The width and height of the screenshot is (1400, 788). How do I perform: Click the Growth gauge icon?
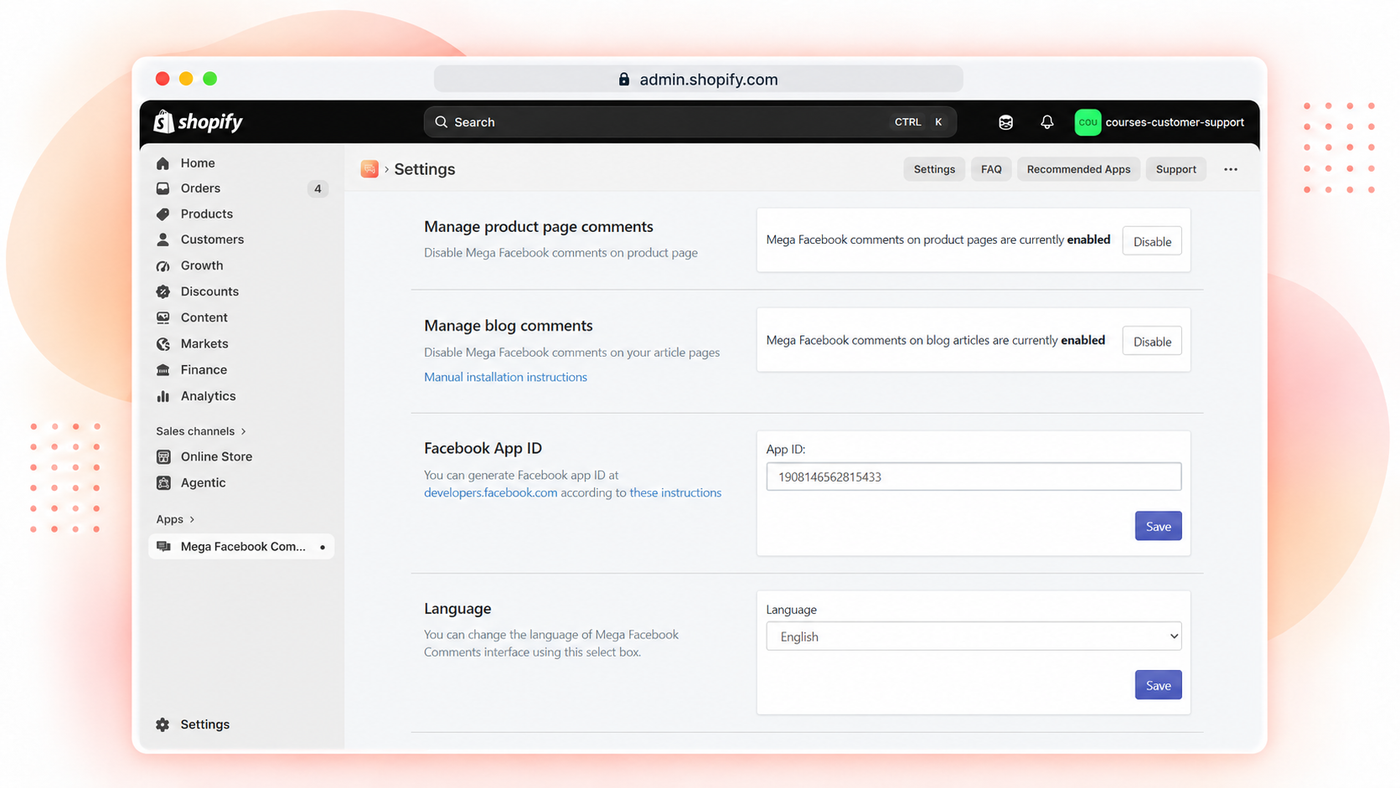coord(163,266)
